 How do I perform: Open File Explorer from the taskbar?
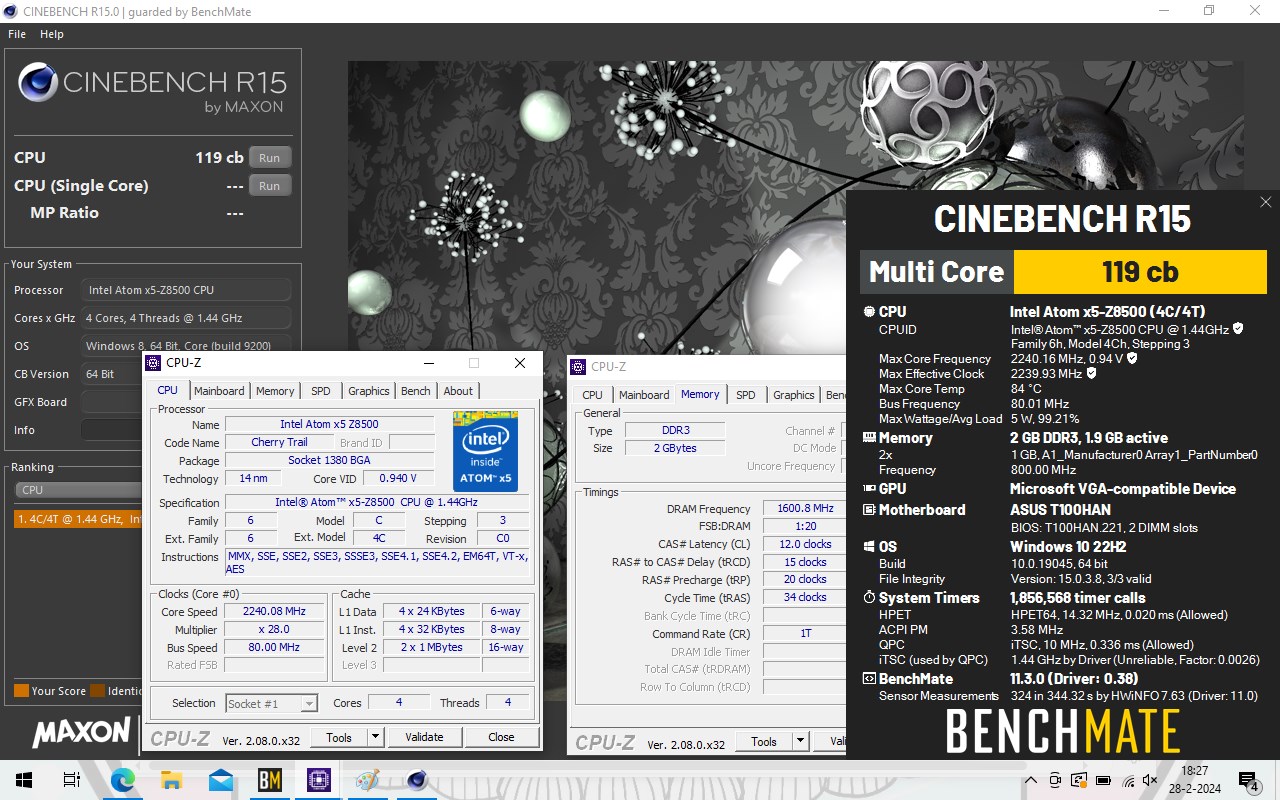pos(171,780)
